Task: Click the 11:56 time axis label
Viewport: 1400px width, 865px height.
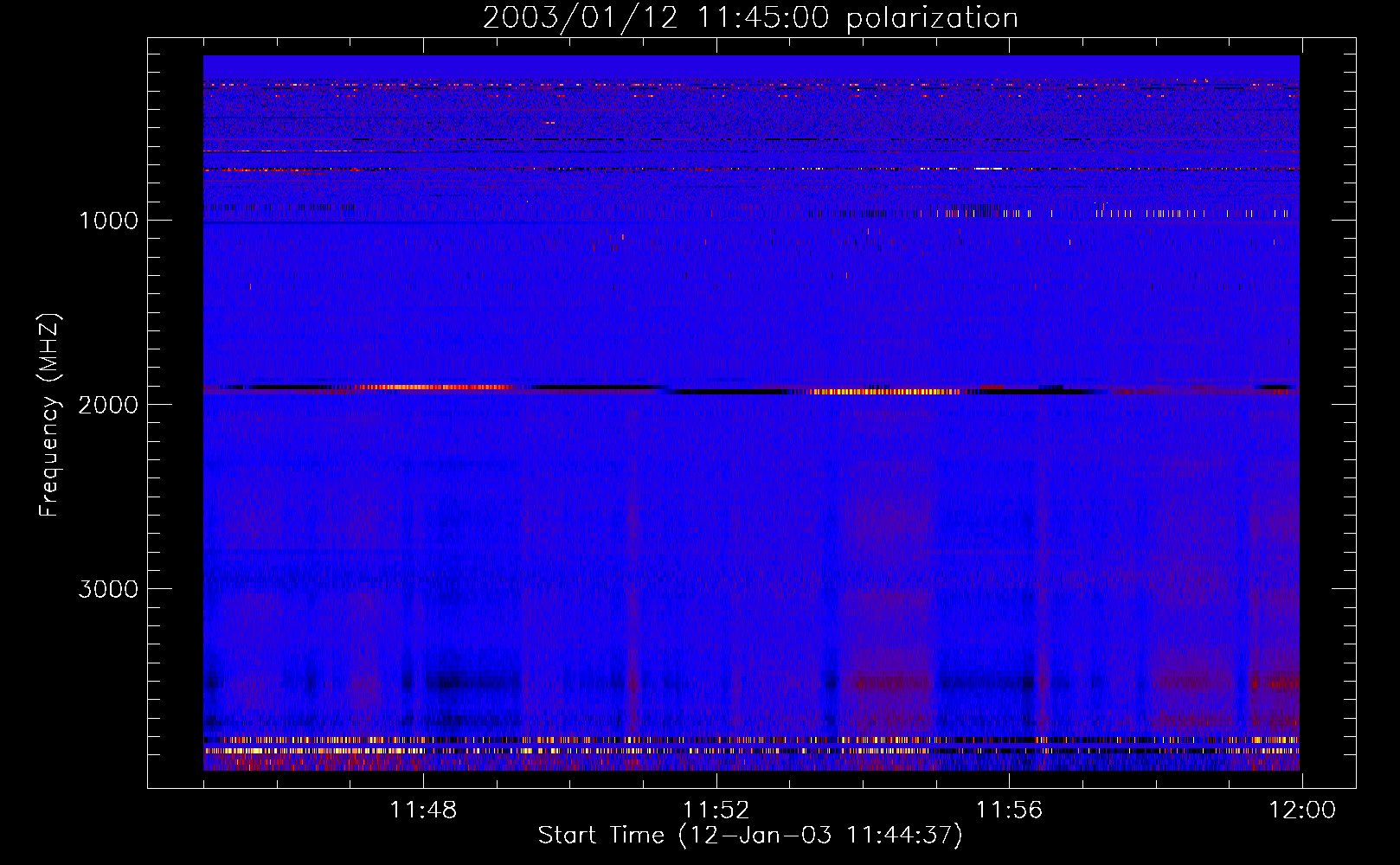Action: point(1009,811)
